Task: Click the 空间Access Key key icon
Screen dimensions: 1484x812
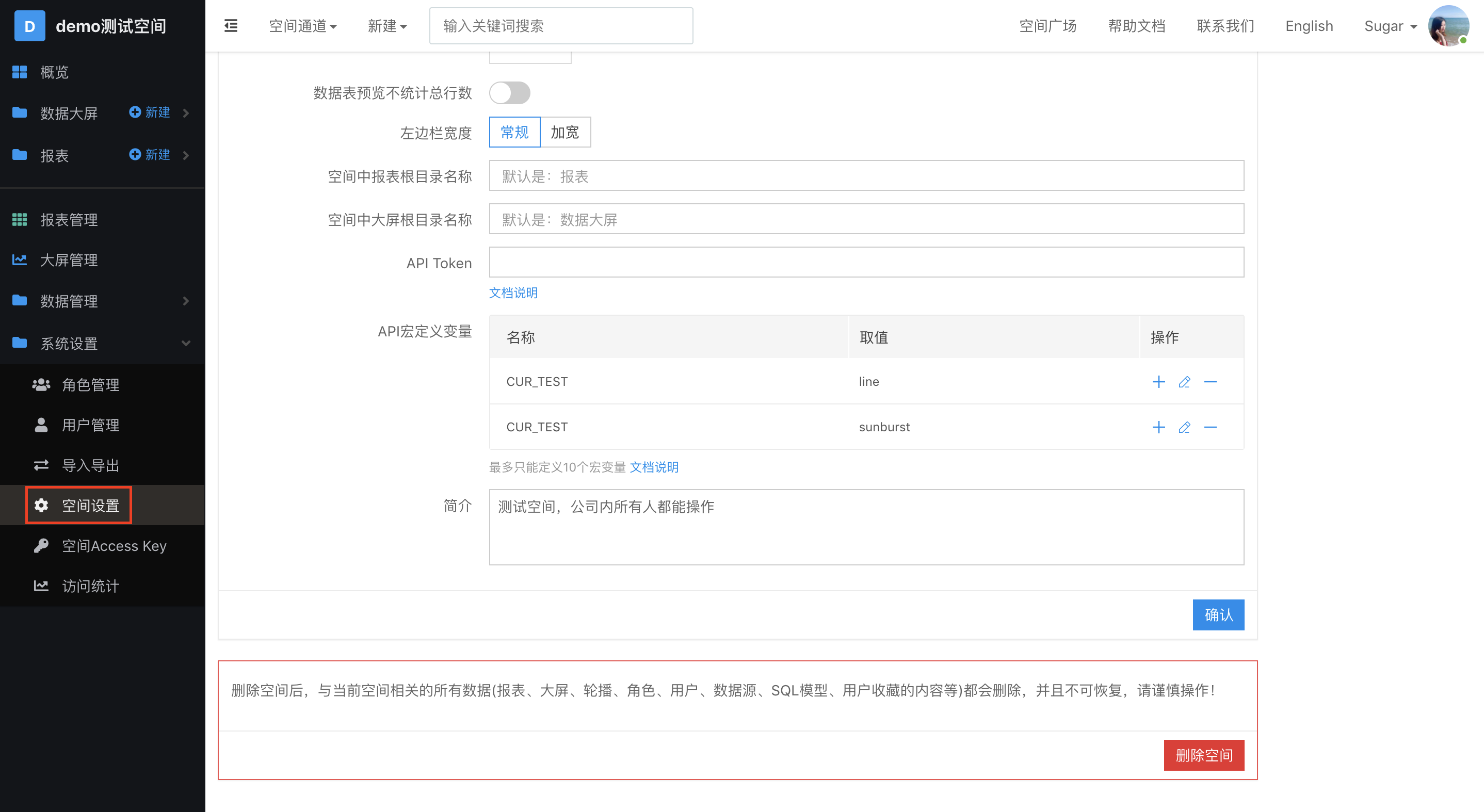Action: click(41, 545)
